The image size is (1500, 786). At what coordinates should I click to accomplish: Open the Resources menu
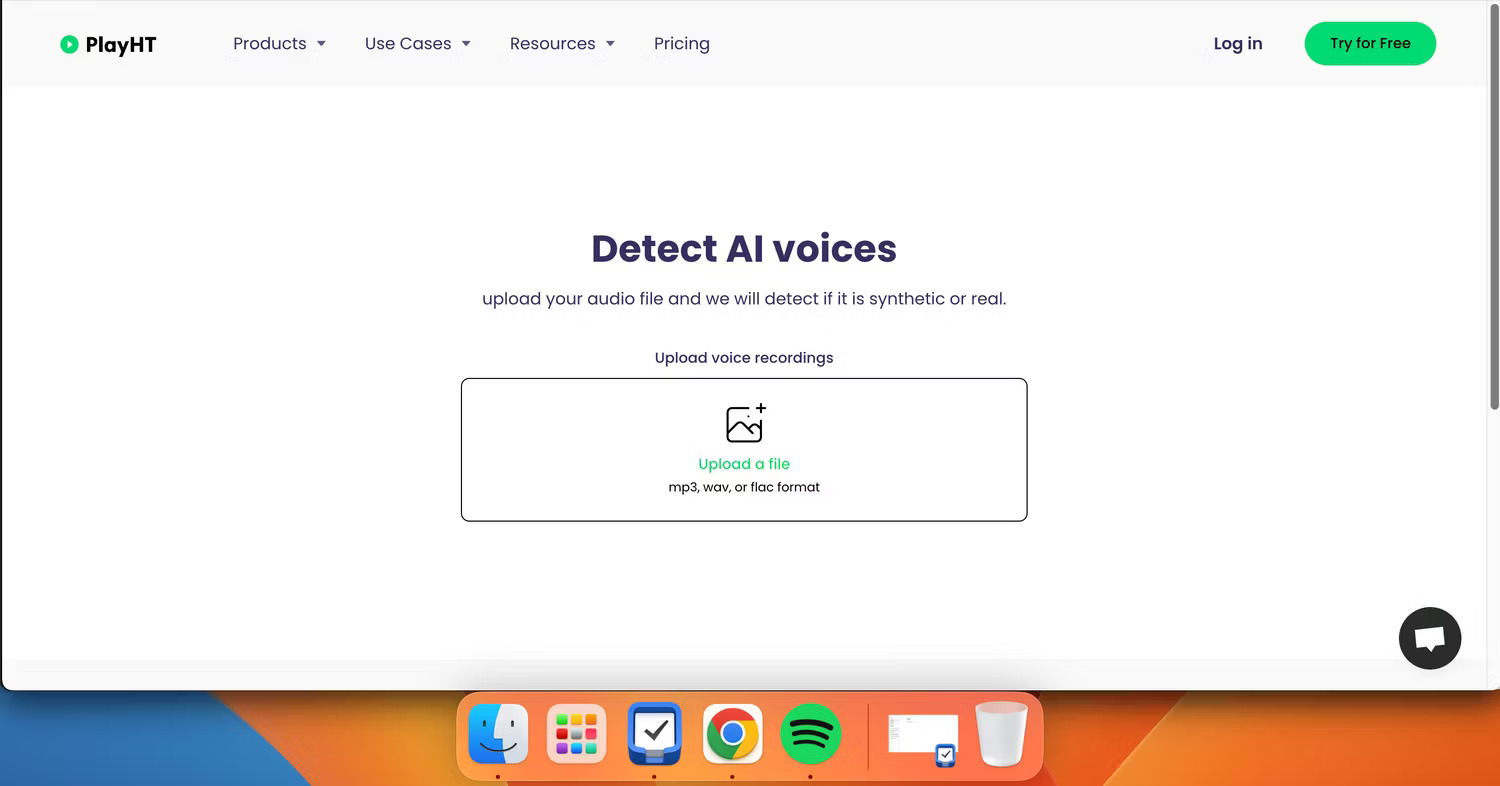point(552,44)
